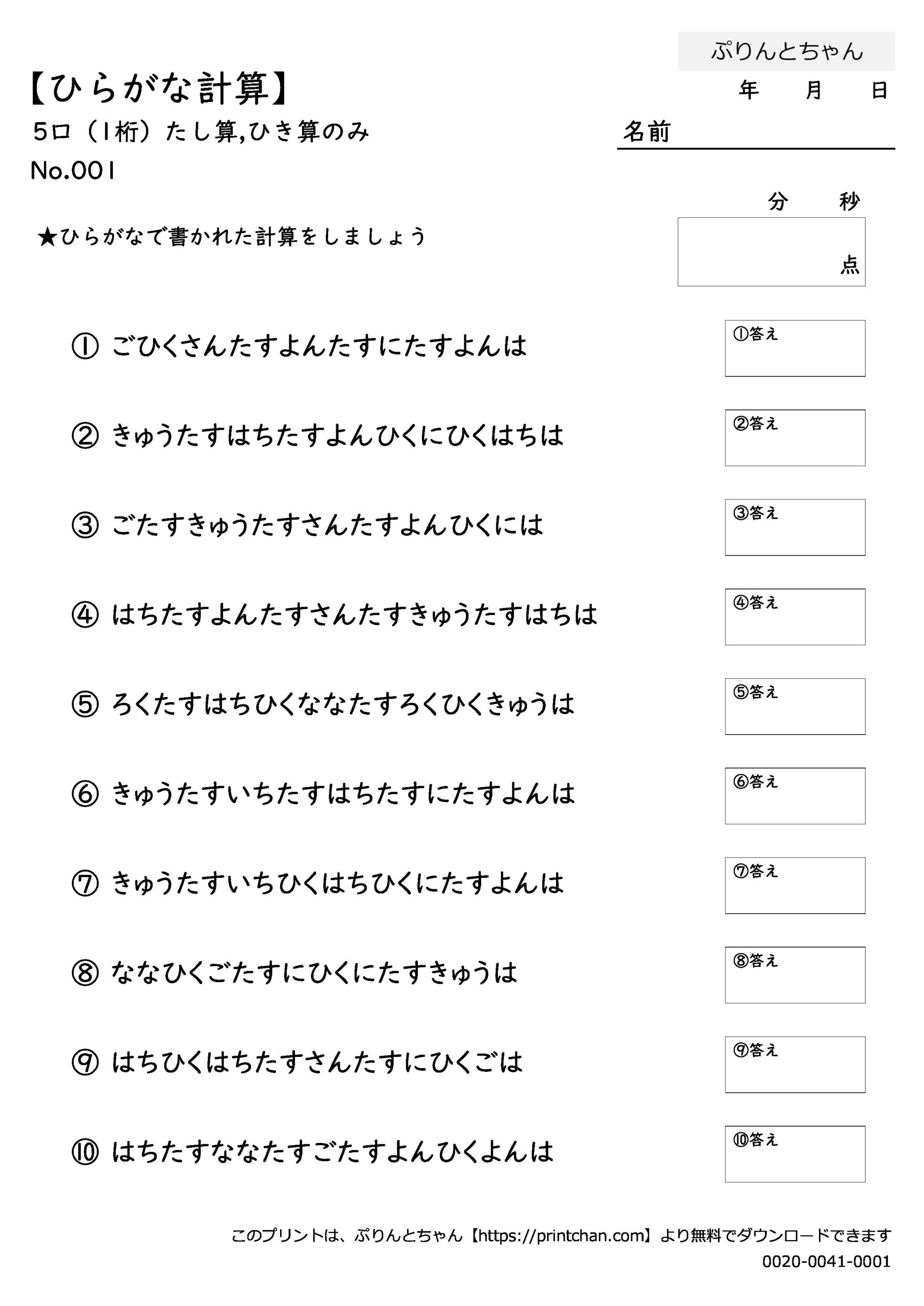Open the https://printchan.com link in the footer
Screen dimensions: 924x1306
560,1236
